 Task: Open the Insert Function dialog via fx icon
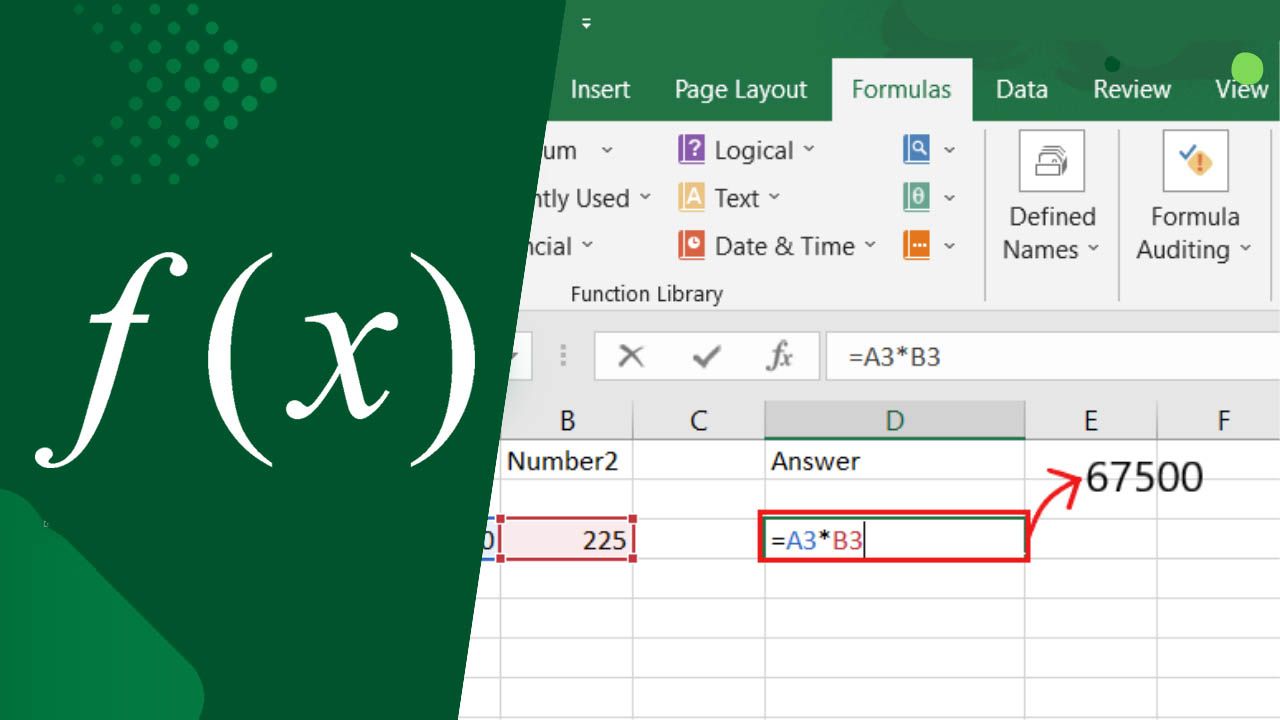779,356
